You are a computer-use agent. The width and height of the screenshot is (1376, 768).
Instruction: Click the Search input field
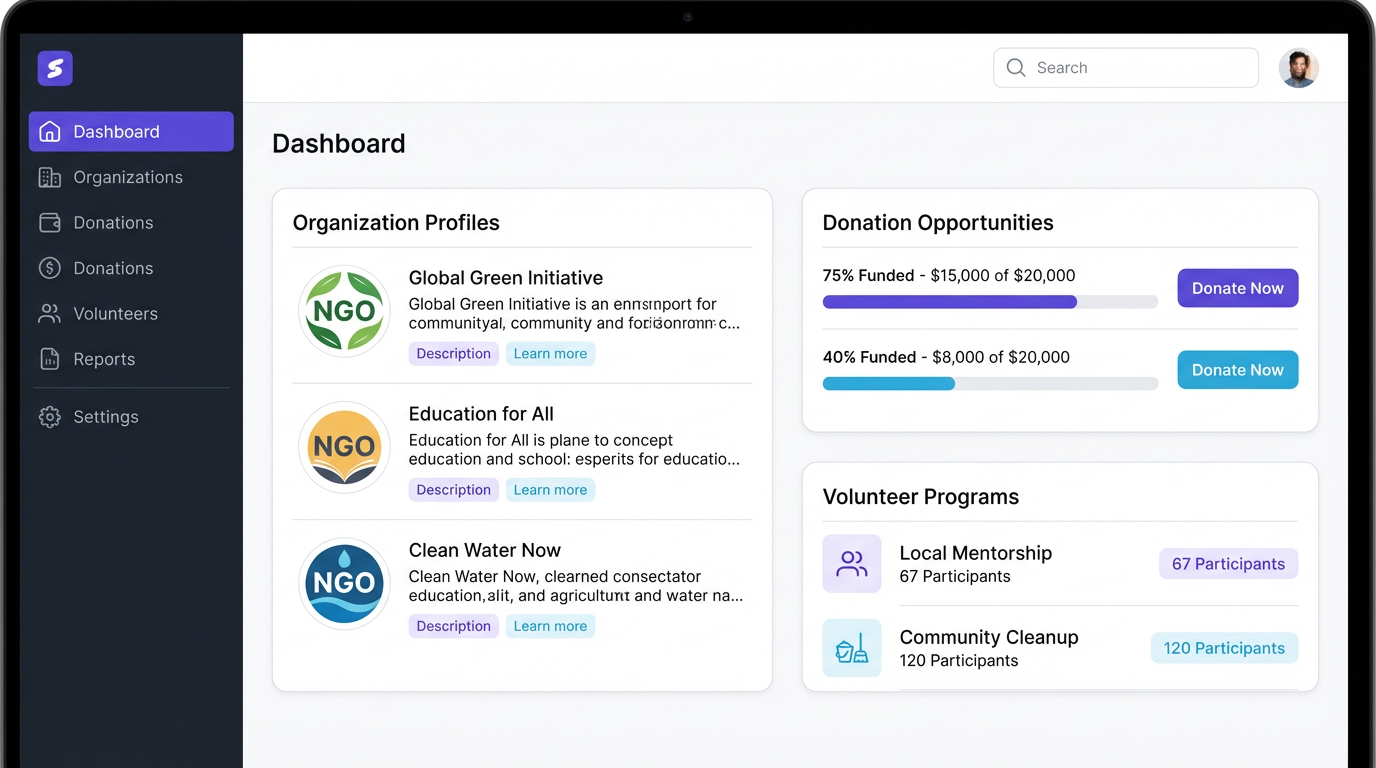click(1125, 68)
